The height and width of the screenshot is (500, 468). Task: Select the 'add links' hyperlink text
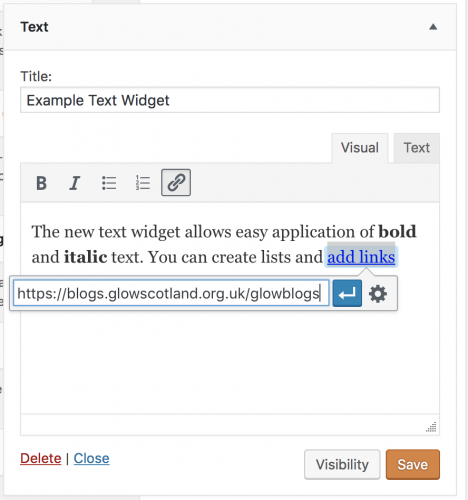tap(361, 257)
